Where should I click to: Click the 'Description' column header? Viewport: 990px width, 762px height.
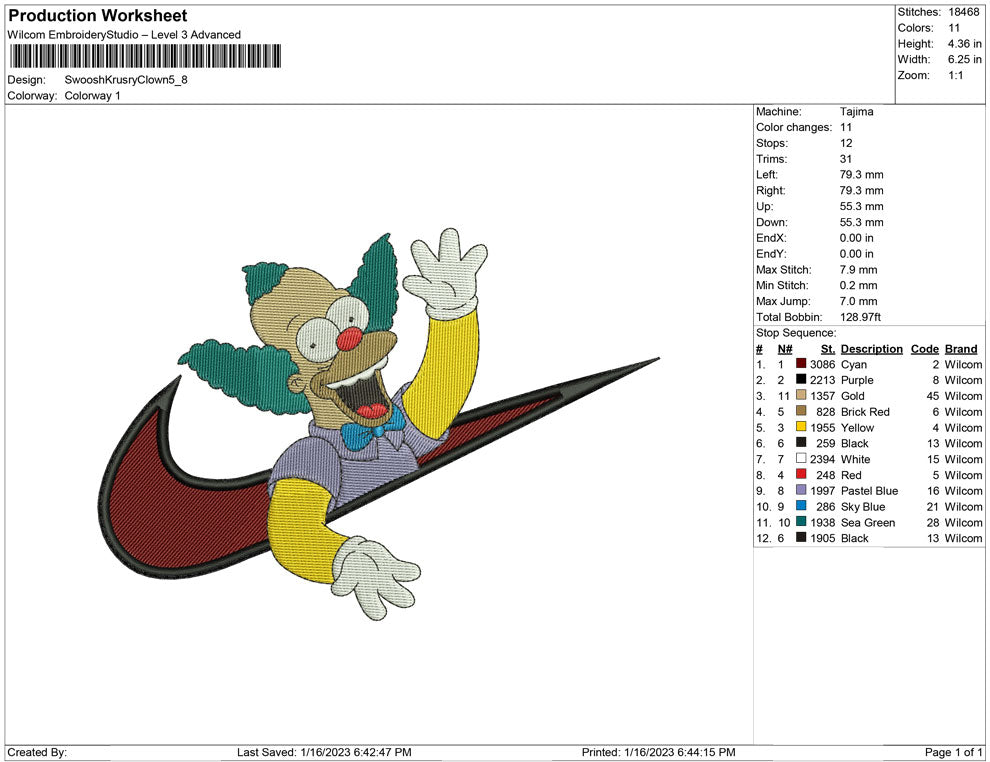(871, 349)
